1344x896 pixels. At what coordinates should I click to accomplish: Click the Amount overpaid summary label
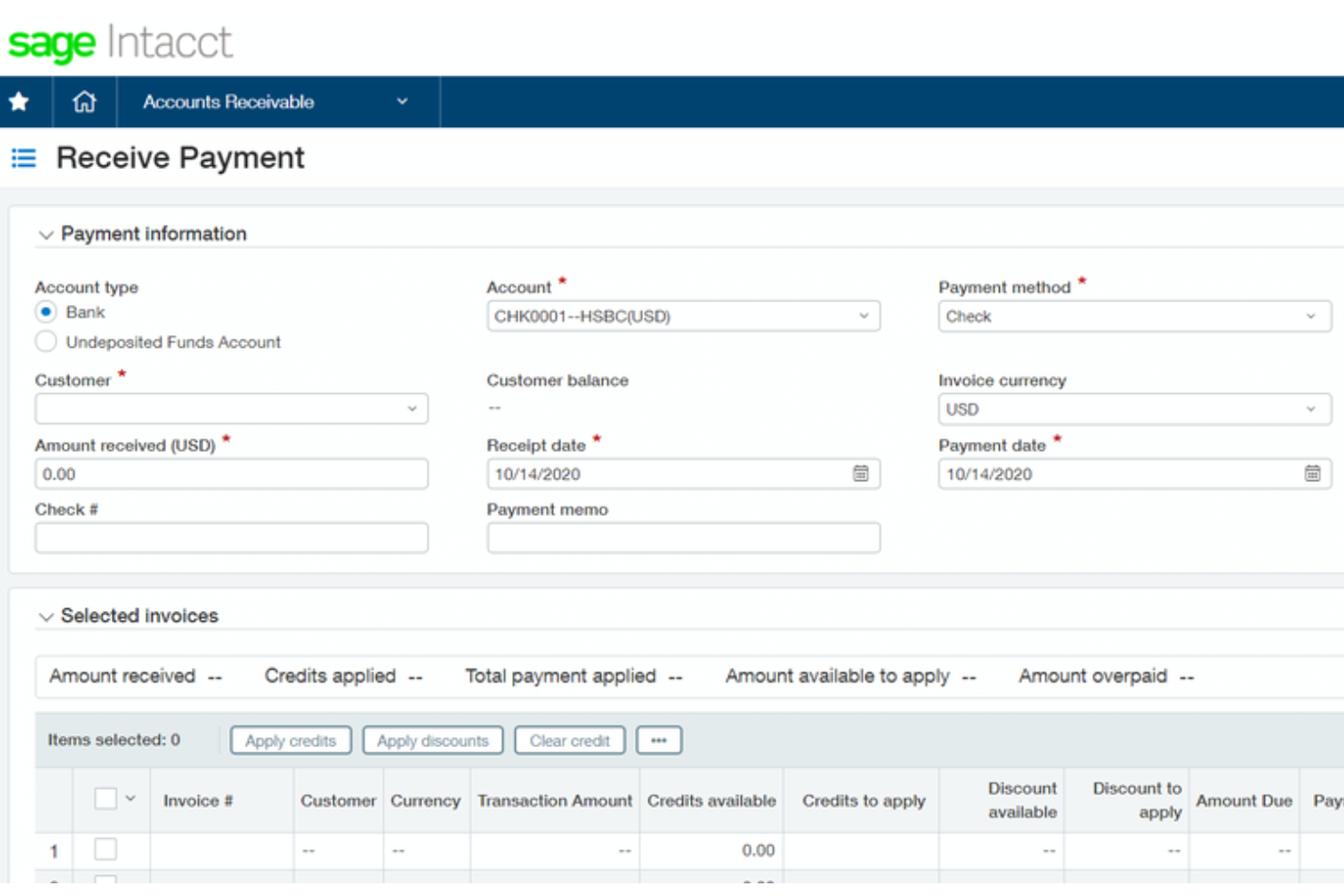1092,676
